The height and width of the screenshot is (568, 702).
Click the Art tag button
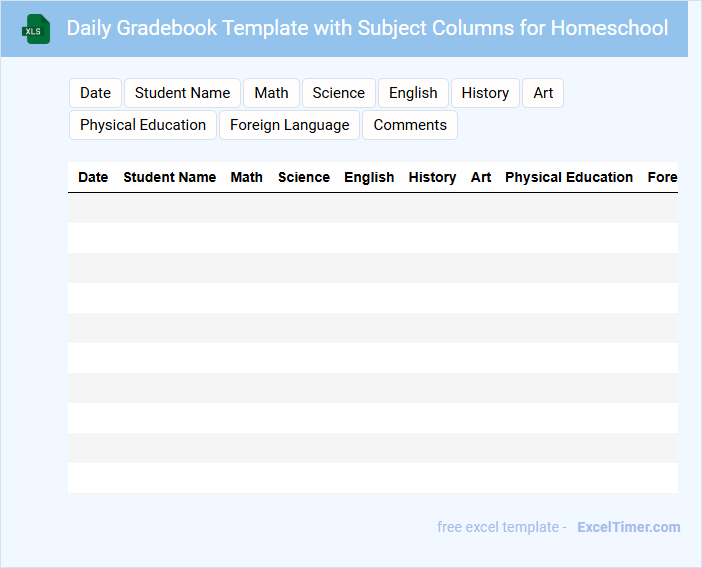tap(543, 93)
